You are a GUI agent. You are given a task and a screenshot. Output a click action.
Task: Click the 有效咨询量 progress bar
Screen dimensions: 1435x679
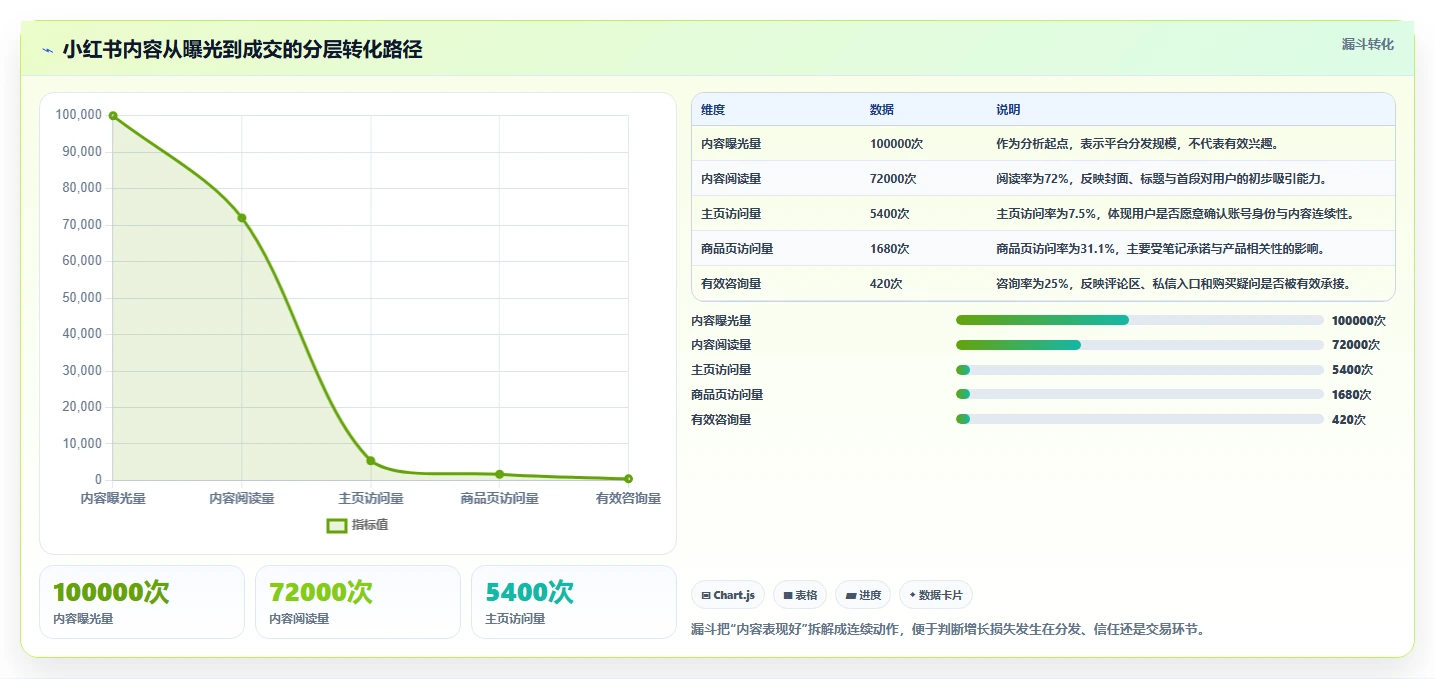[1140, 419]
